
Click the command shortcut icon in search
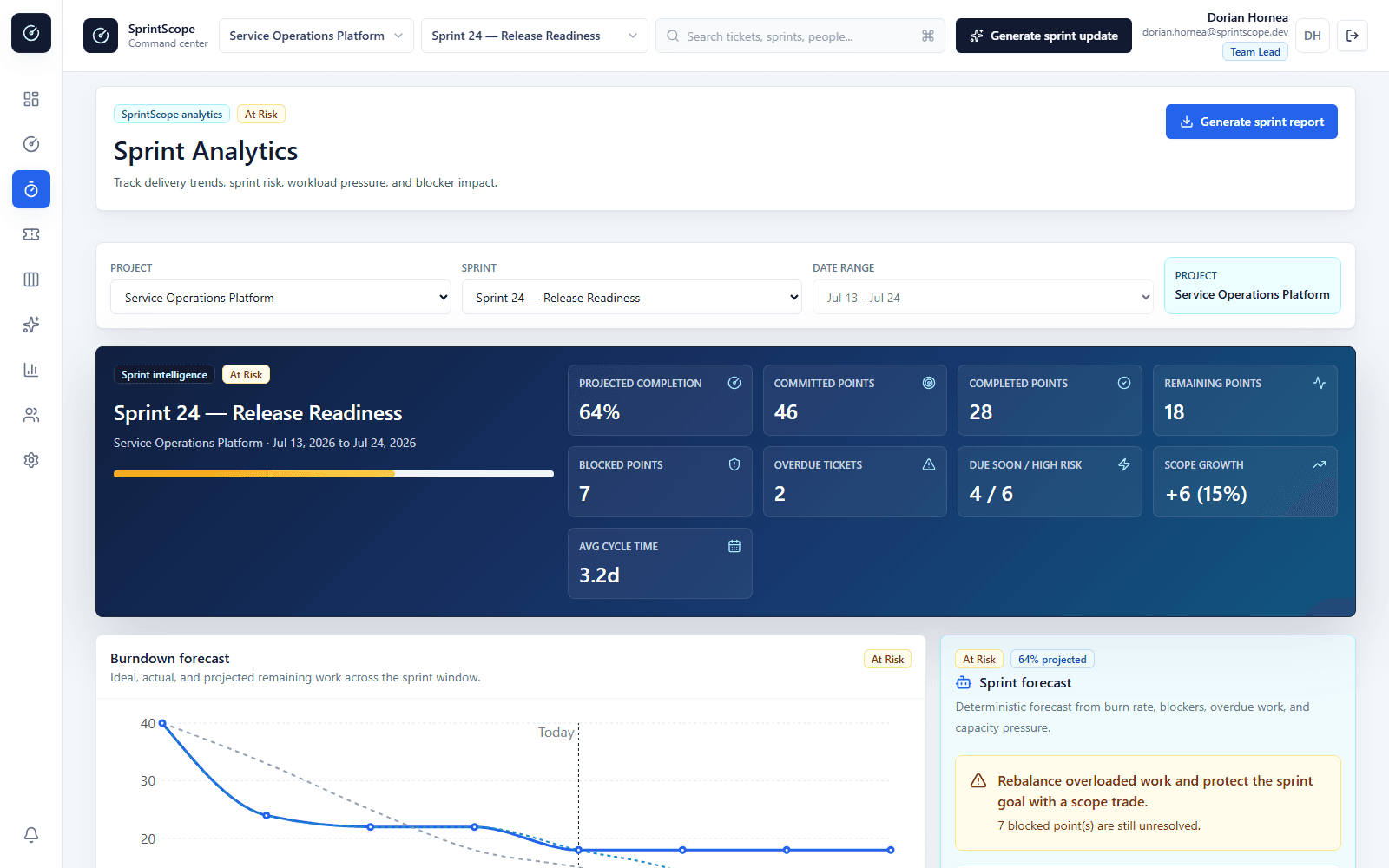(x=928, y=36)
